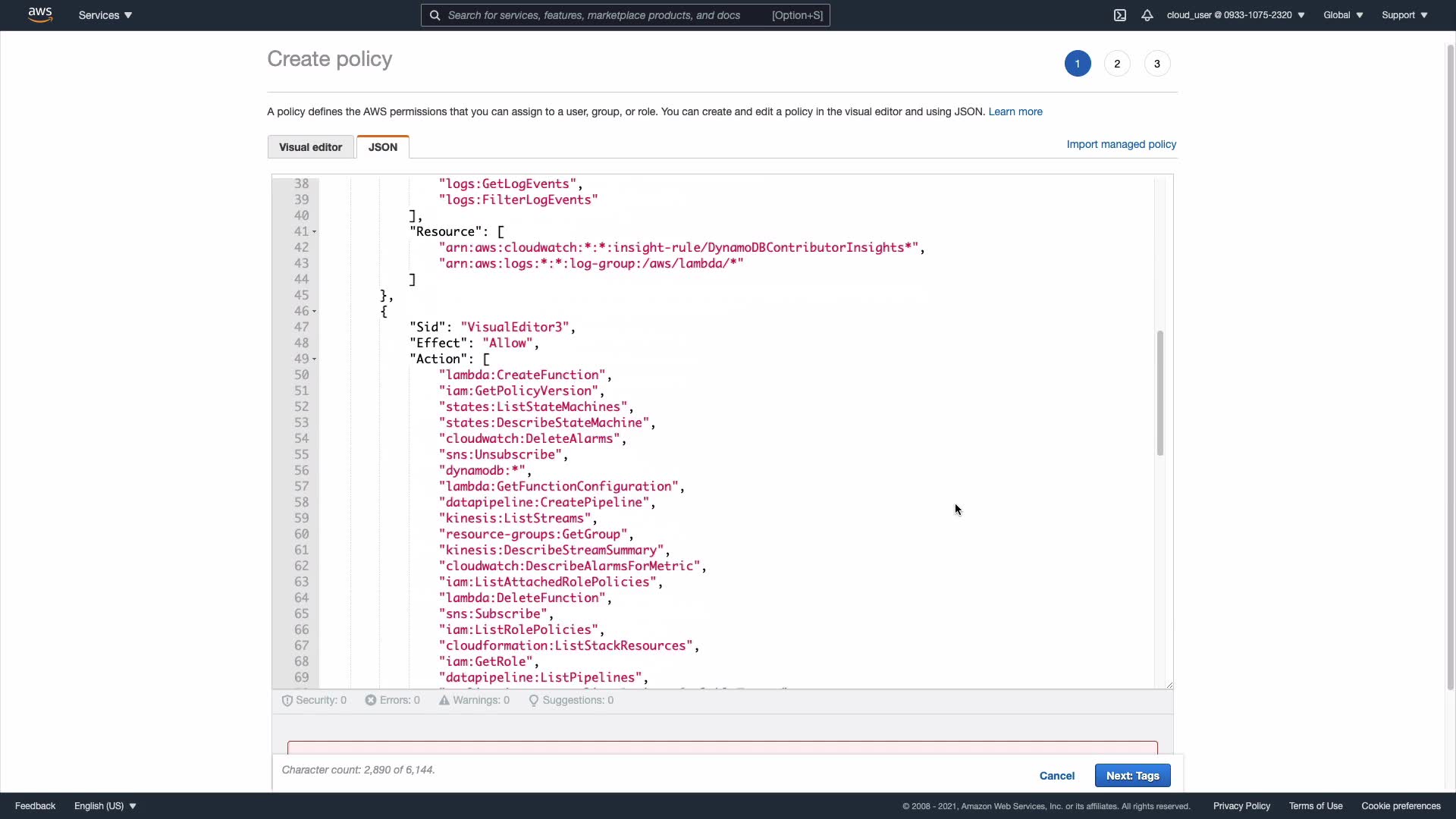1456x819 pixels.
Task: Open the Services dropdown menu
Action: (105, 15)
